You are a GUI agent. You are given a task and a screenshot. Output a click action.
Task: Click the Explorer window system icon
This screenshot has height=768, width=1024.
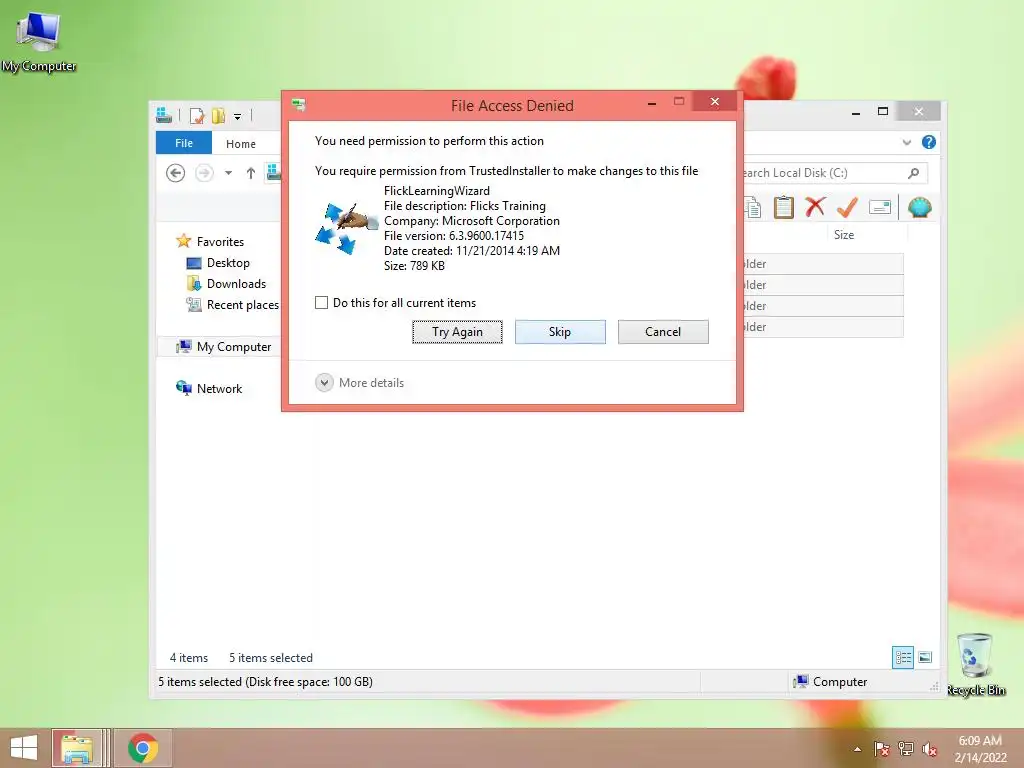164,115
